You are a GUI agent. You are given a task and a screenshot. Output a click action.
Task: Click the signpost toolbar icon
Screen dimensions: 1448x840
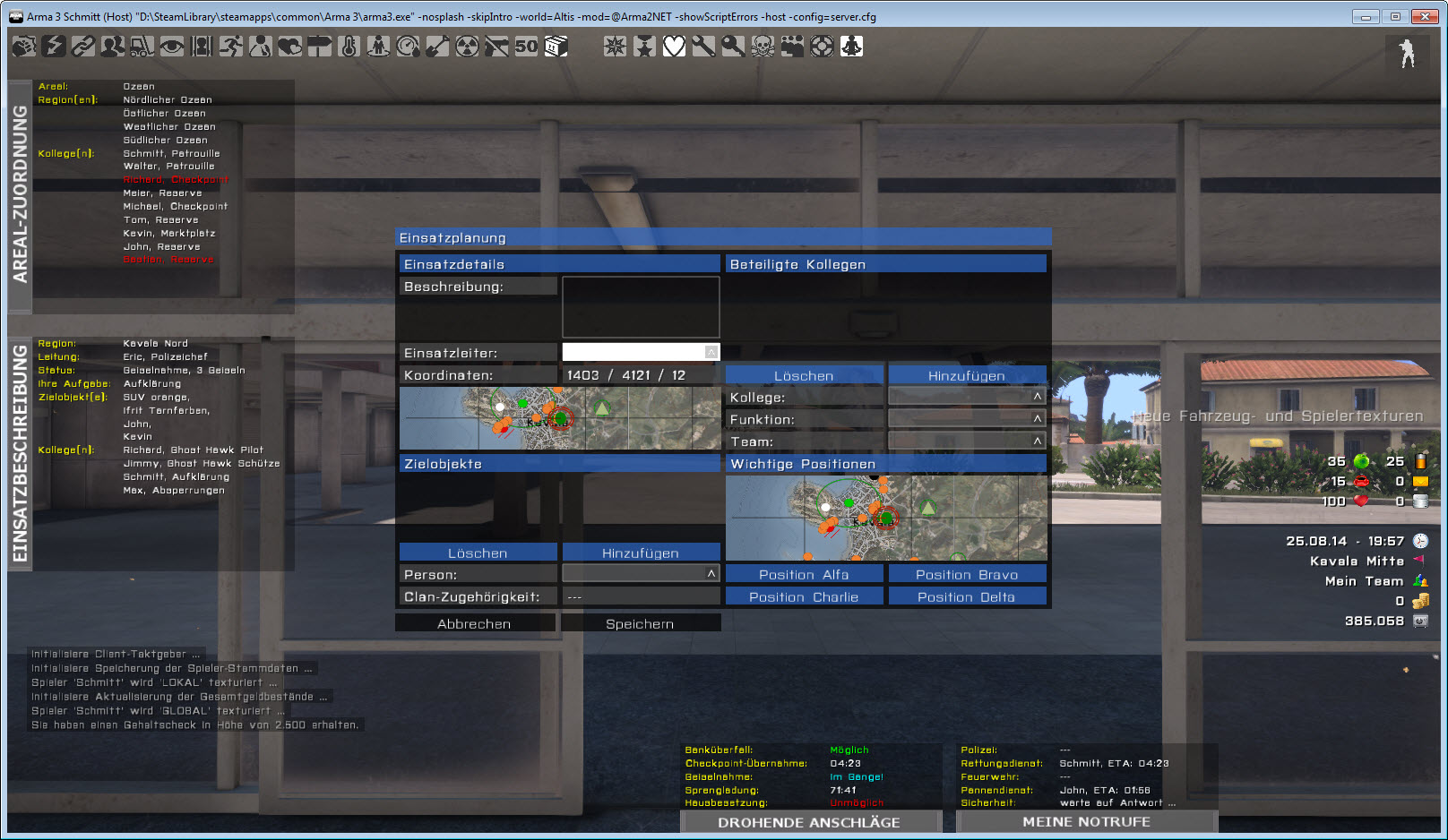pos(320,47)
